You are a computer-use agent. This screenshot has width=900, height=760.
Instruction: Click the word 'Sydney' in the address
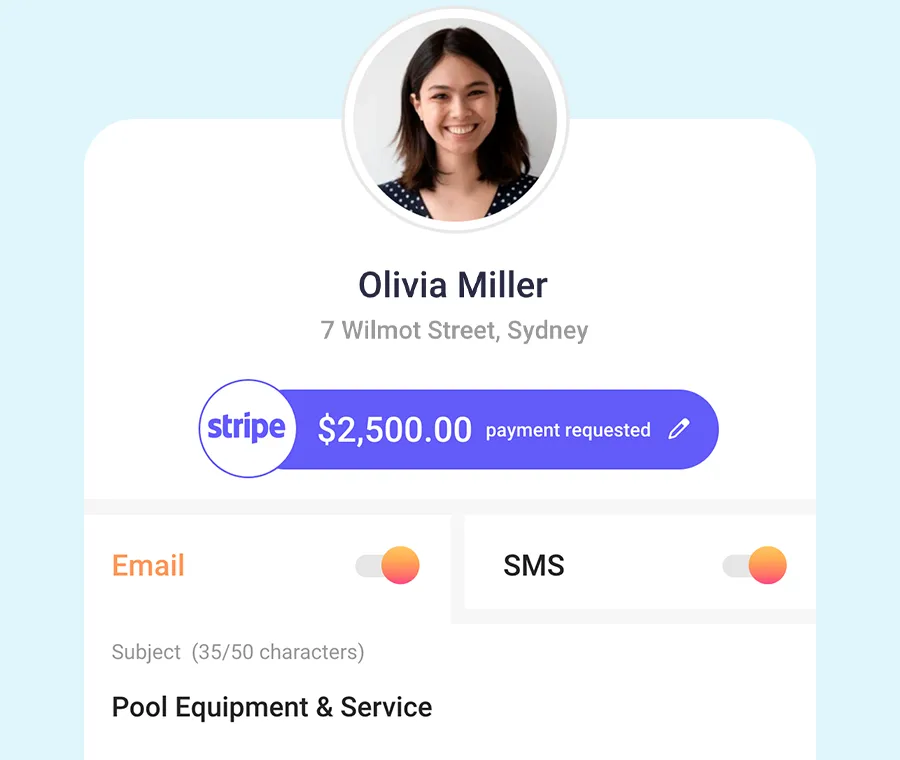point(548,331)
